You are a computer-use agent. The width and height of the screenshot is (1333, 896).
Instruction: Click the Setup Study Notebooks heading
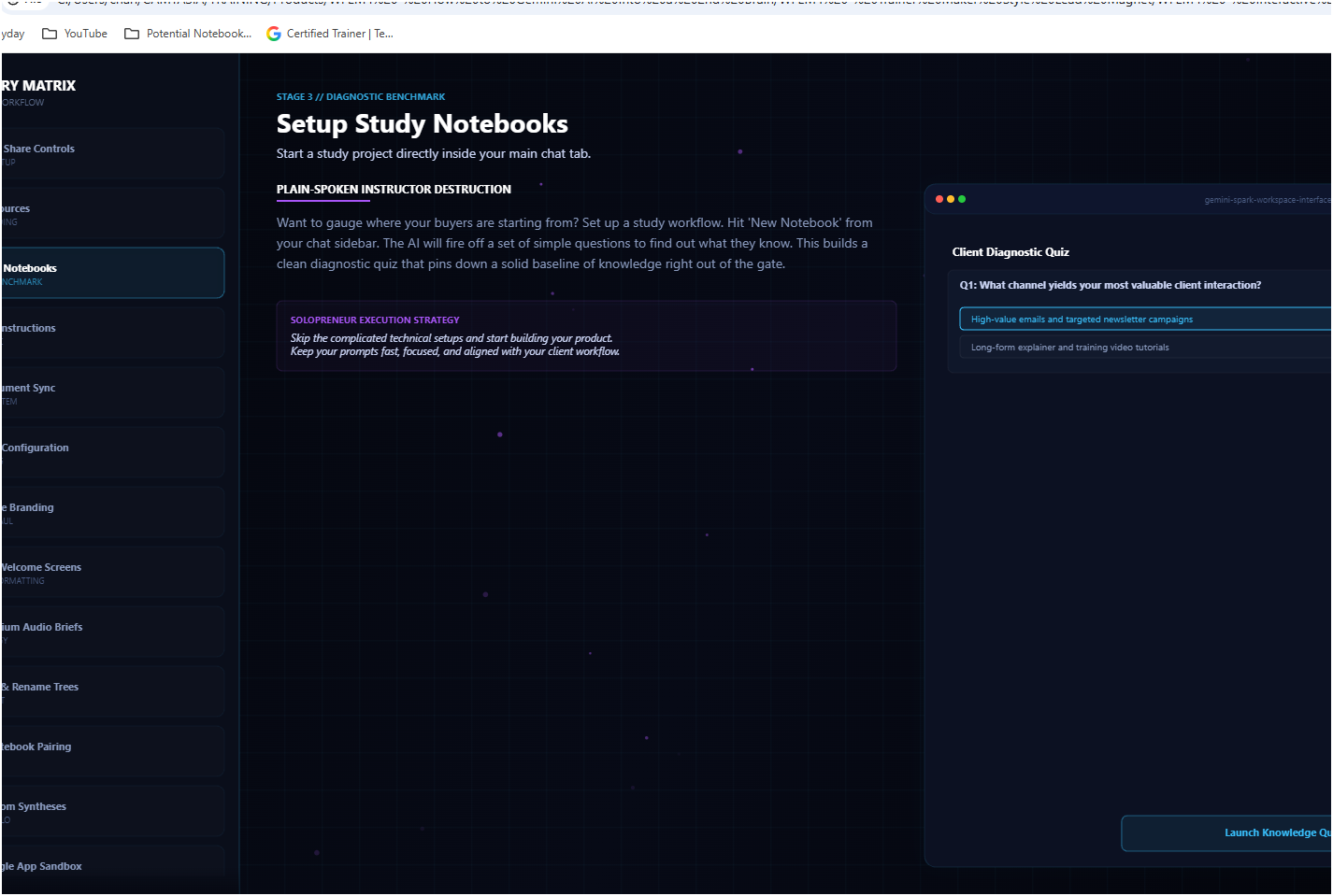coord(423,123)
